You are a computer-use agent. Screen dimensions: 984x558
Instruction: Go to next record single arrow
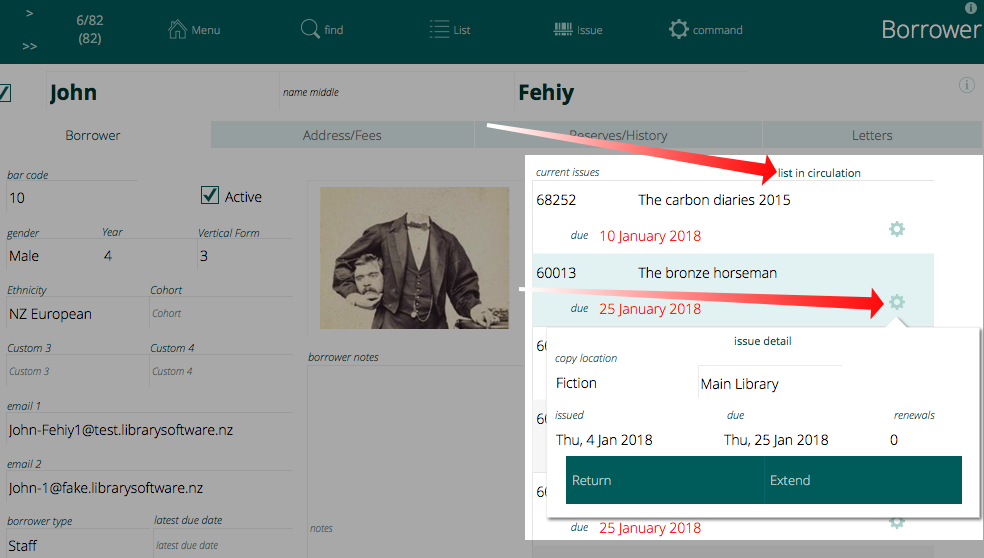pos(30,14)
